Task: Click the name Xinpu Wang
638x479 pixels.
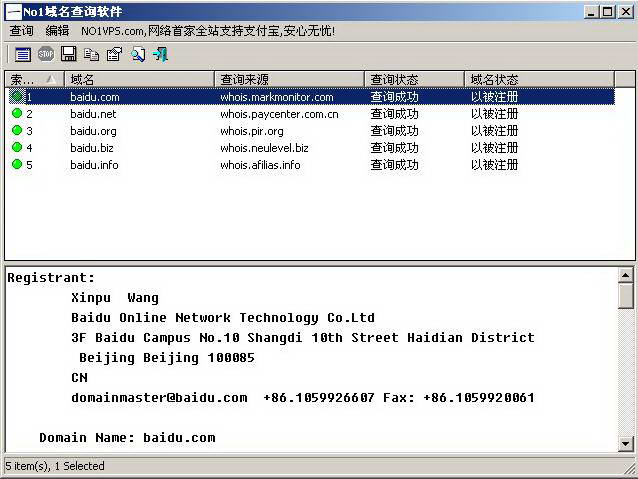Action: point(115,298)
